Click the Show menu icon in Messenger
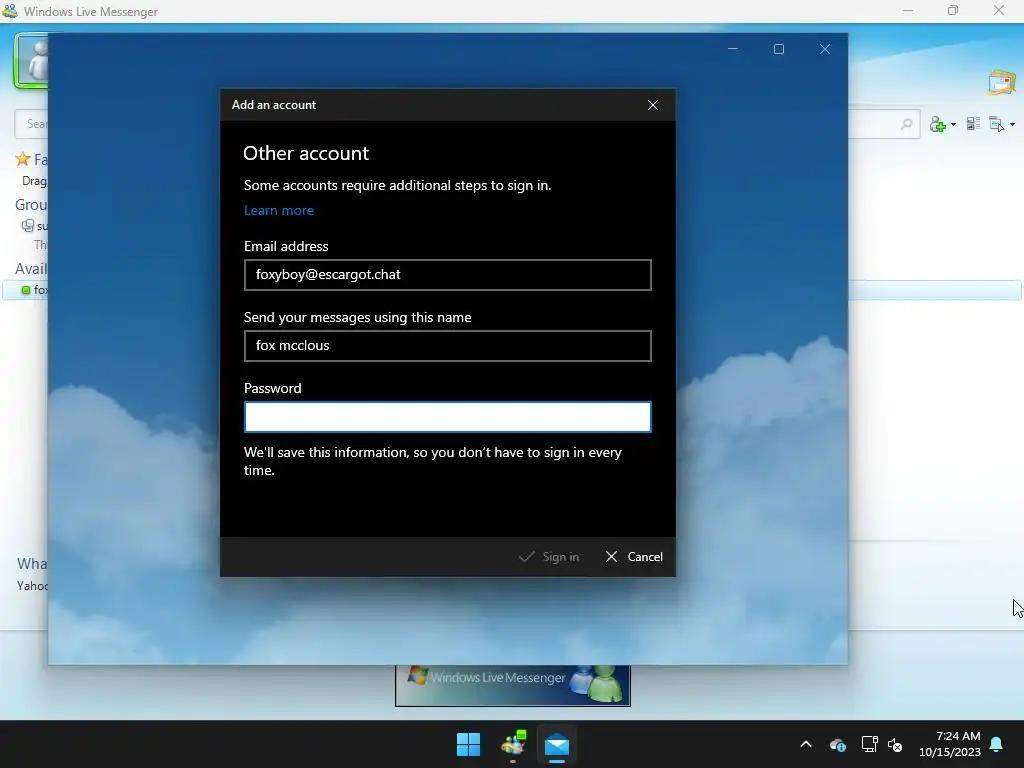This screenshot has height=768, width=1024. point(997,124)
